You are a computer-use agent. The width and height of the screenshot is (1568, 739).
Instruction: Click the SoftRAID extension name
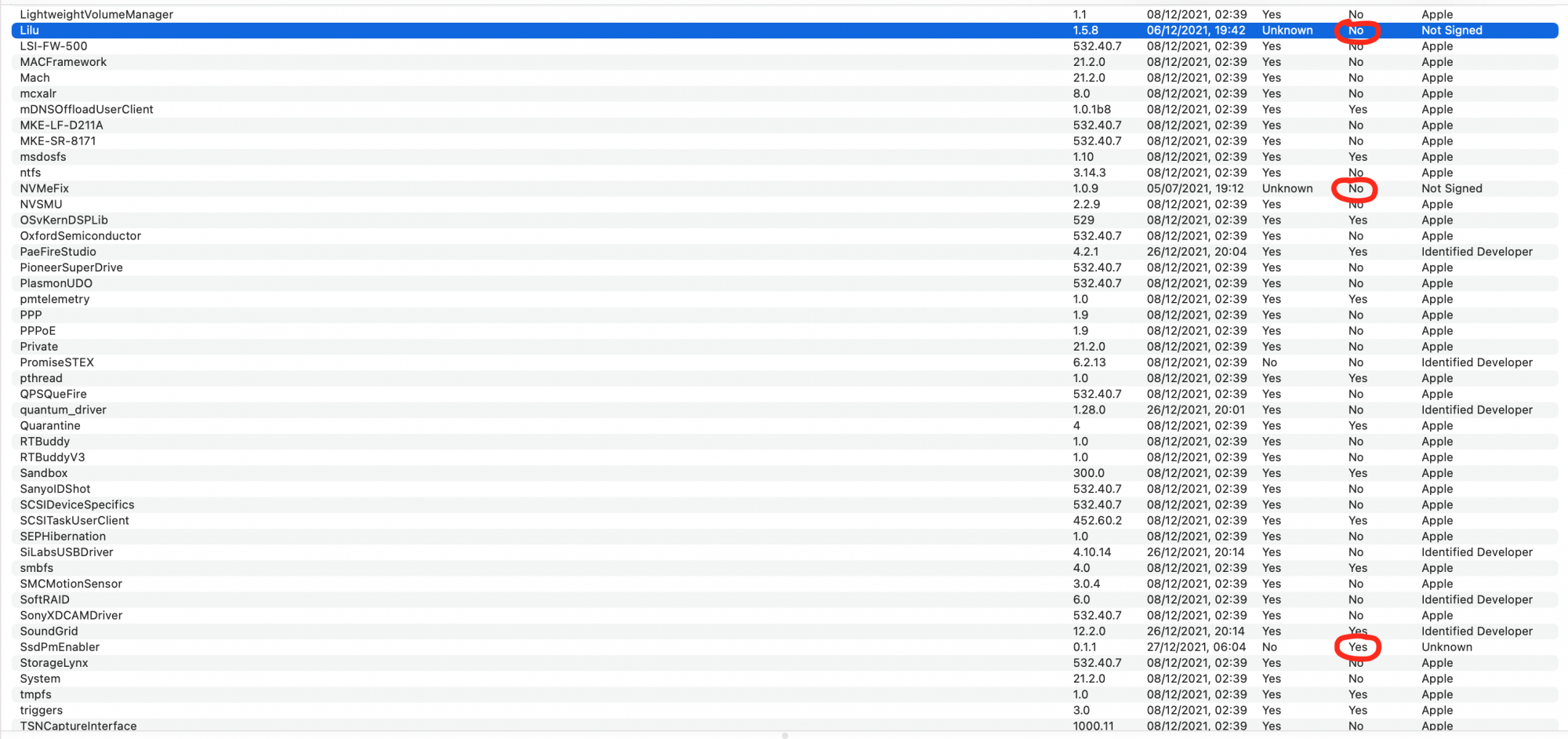(45, 599)
